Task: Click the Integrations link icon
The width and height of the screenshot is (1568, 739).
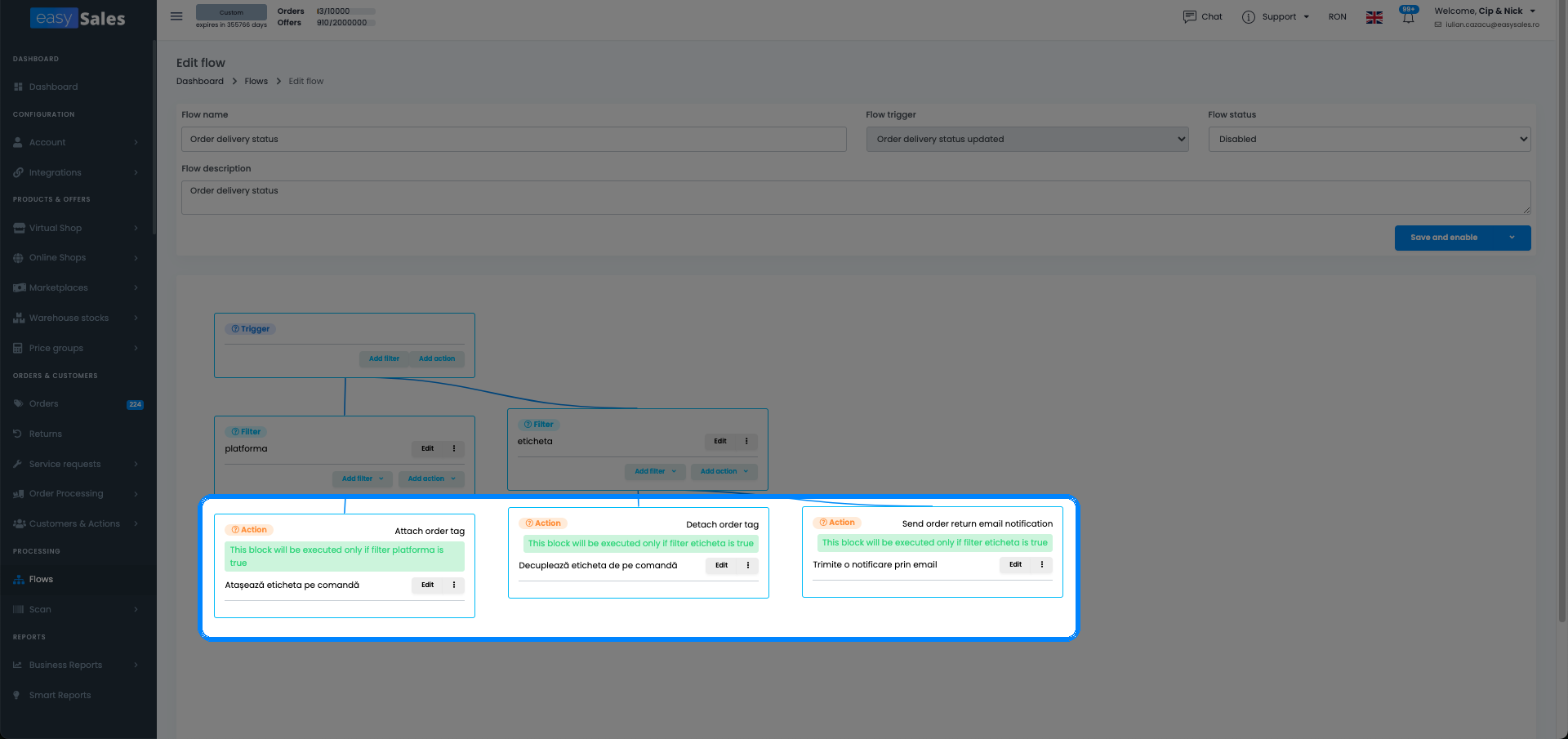Action: click(x=18, y=172)
